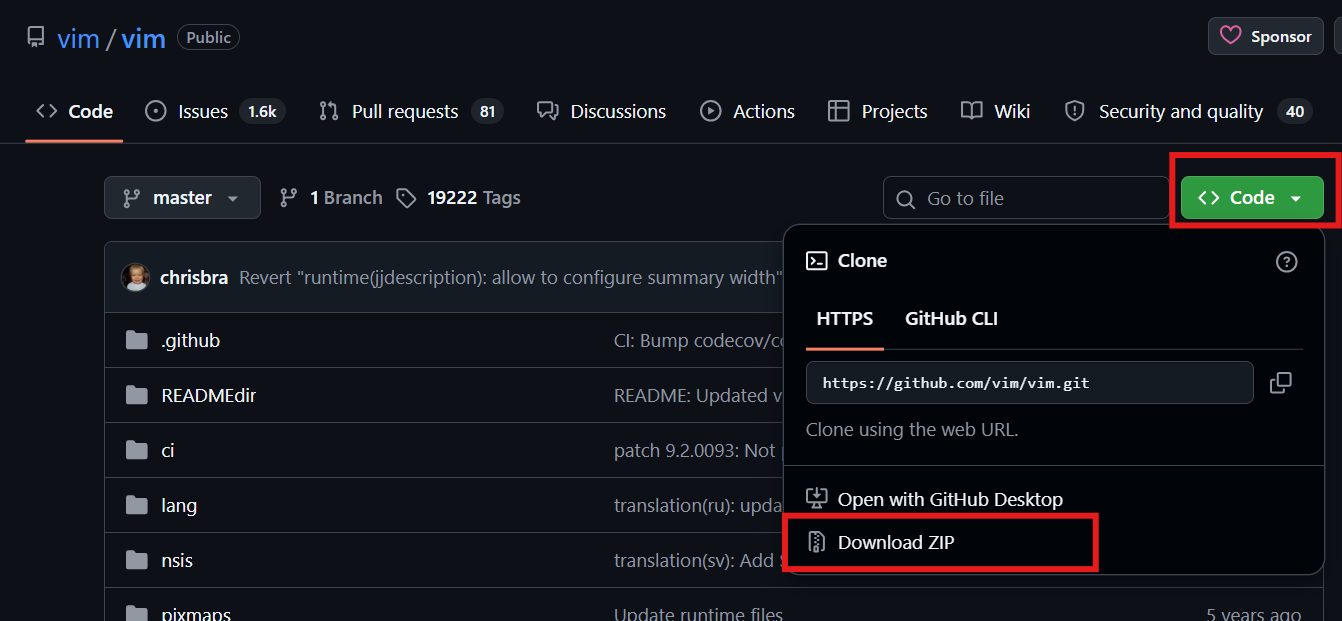Click the folder icon next to READMEdir
Screen dimensions: 1342x621
coord(137,395)
